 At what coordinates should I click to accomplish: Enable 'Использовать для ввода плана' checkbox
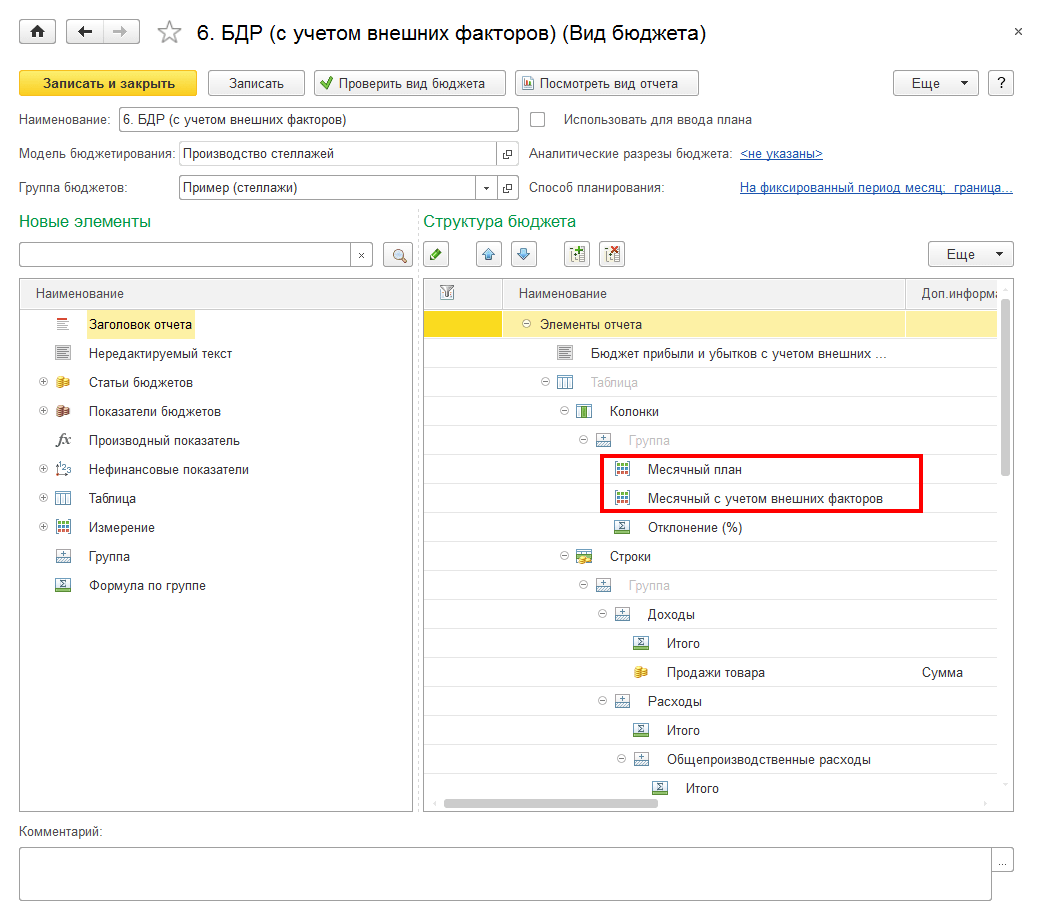pos(538,120)
